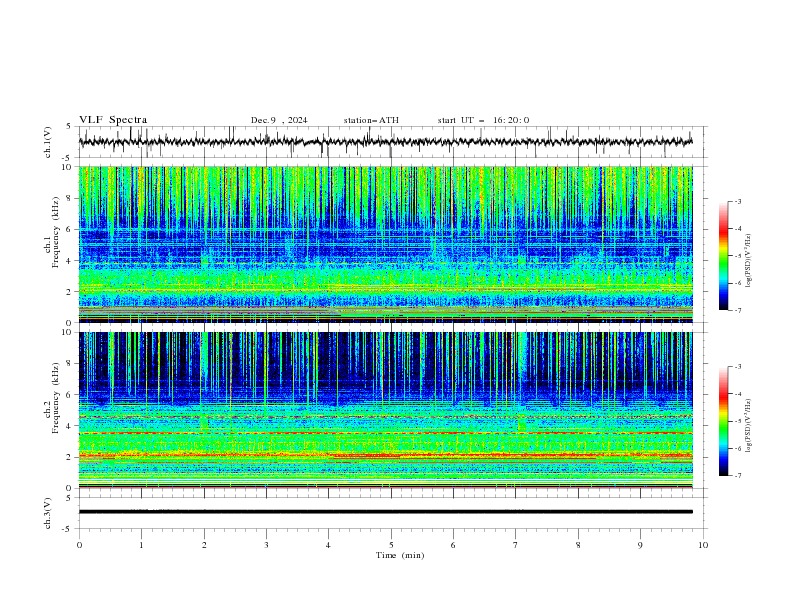Click the ch.1 spectrogram color bar
This screenshot has height=612, width=792.
pos(723,255)
